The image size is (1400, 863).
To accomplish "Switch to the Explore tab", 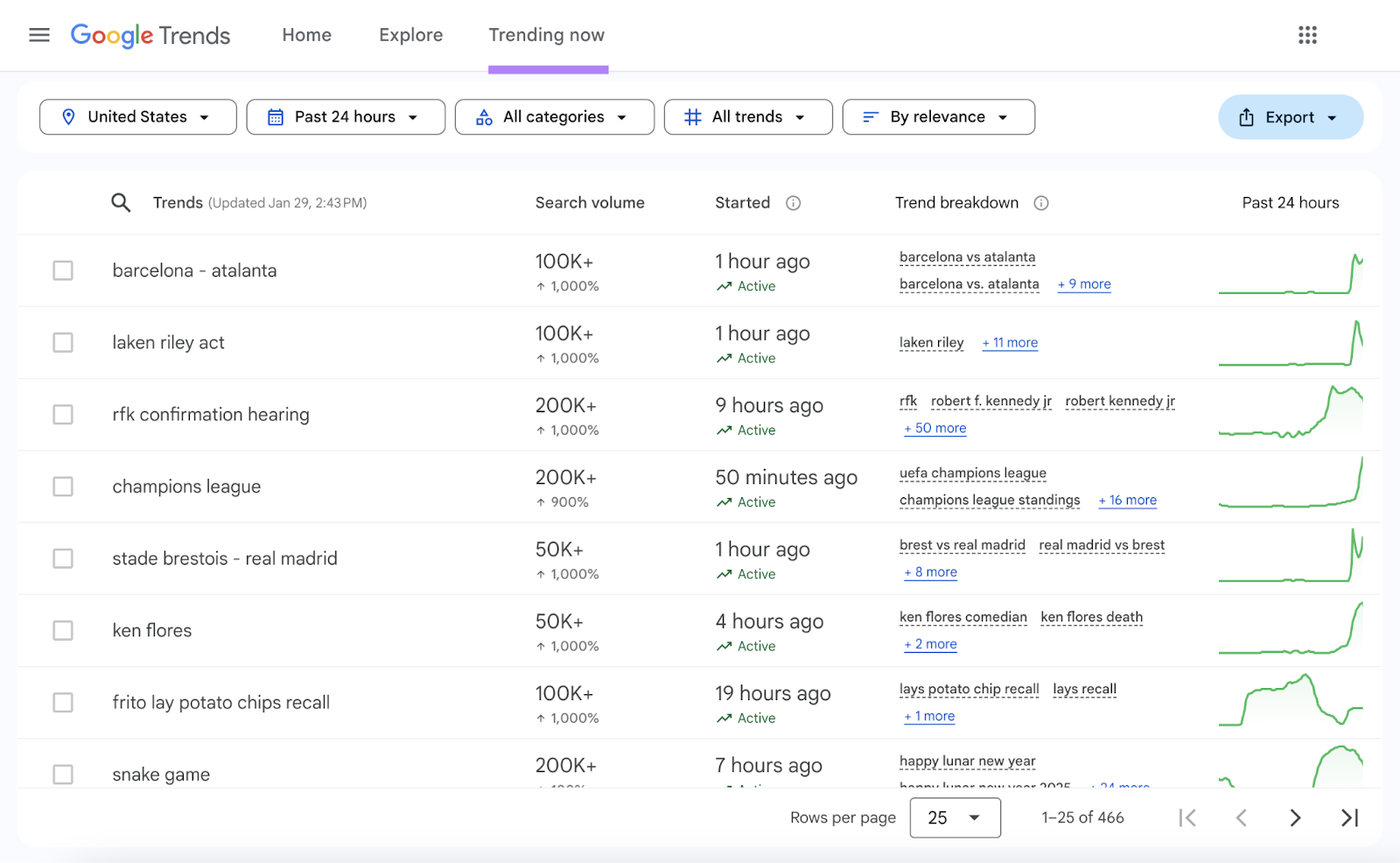I will pyautogui.click(x=410, y=35).
